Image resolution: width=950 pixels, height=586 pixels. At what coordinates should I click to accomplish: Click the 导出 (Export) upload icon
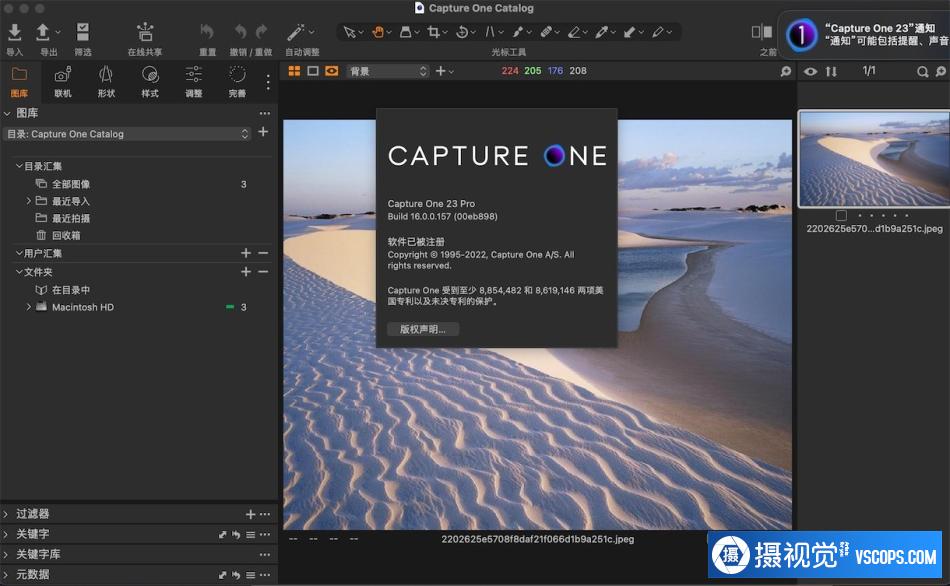pos(43,32)
